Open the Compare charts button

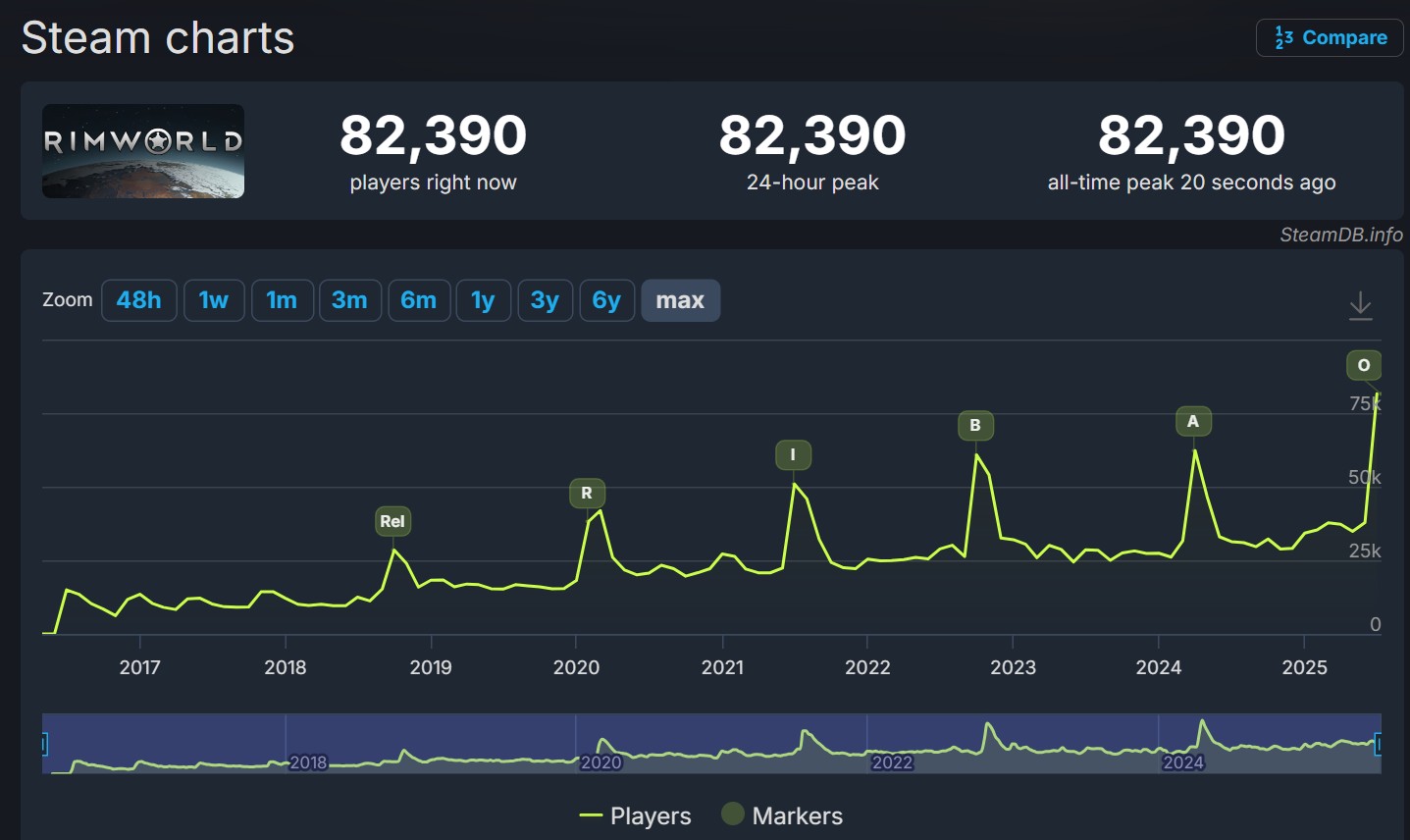1330,37
